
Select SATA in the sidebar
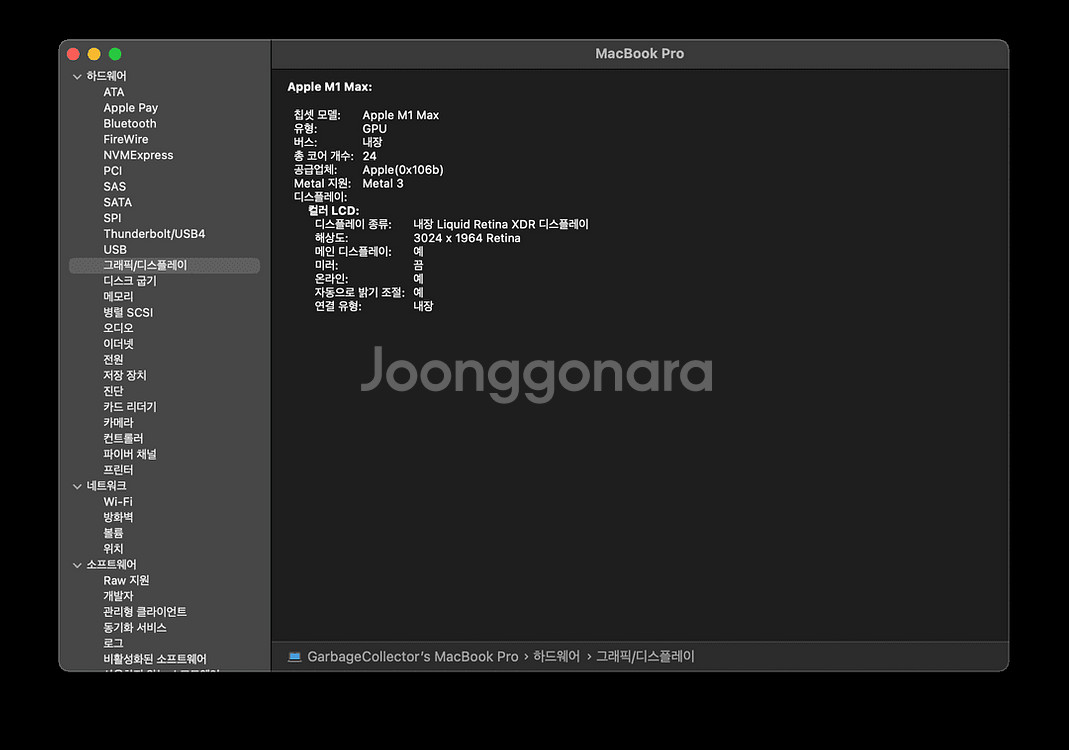[117, 202]
